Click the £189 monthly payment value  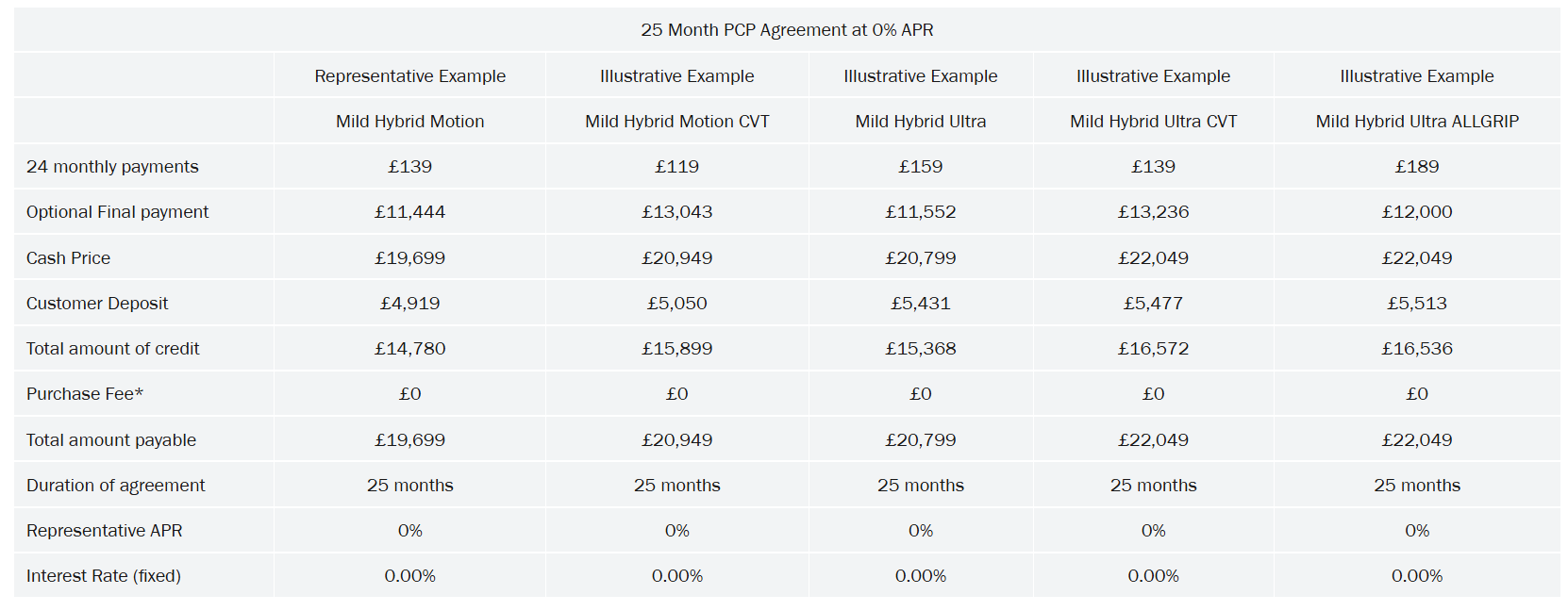coord(1416,167)
